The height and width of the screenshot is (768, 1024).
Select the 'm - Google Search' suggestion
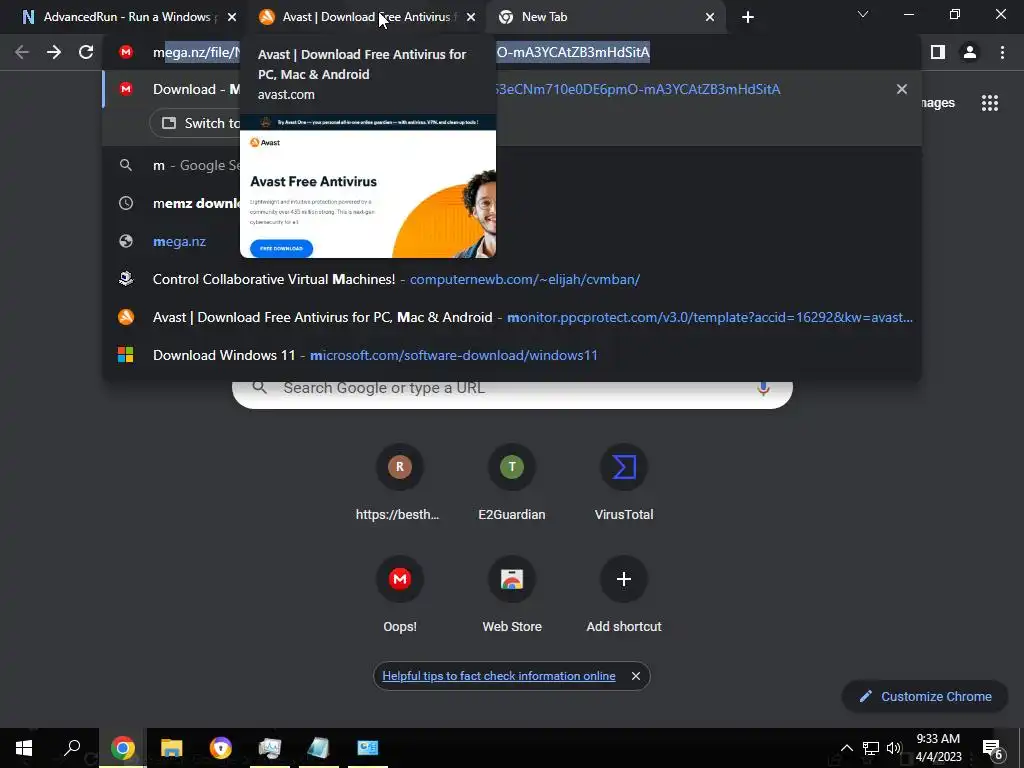(x=512, y=165)
